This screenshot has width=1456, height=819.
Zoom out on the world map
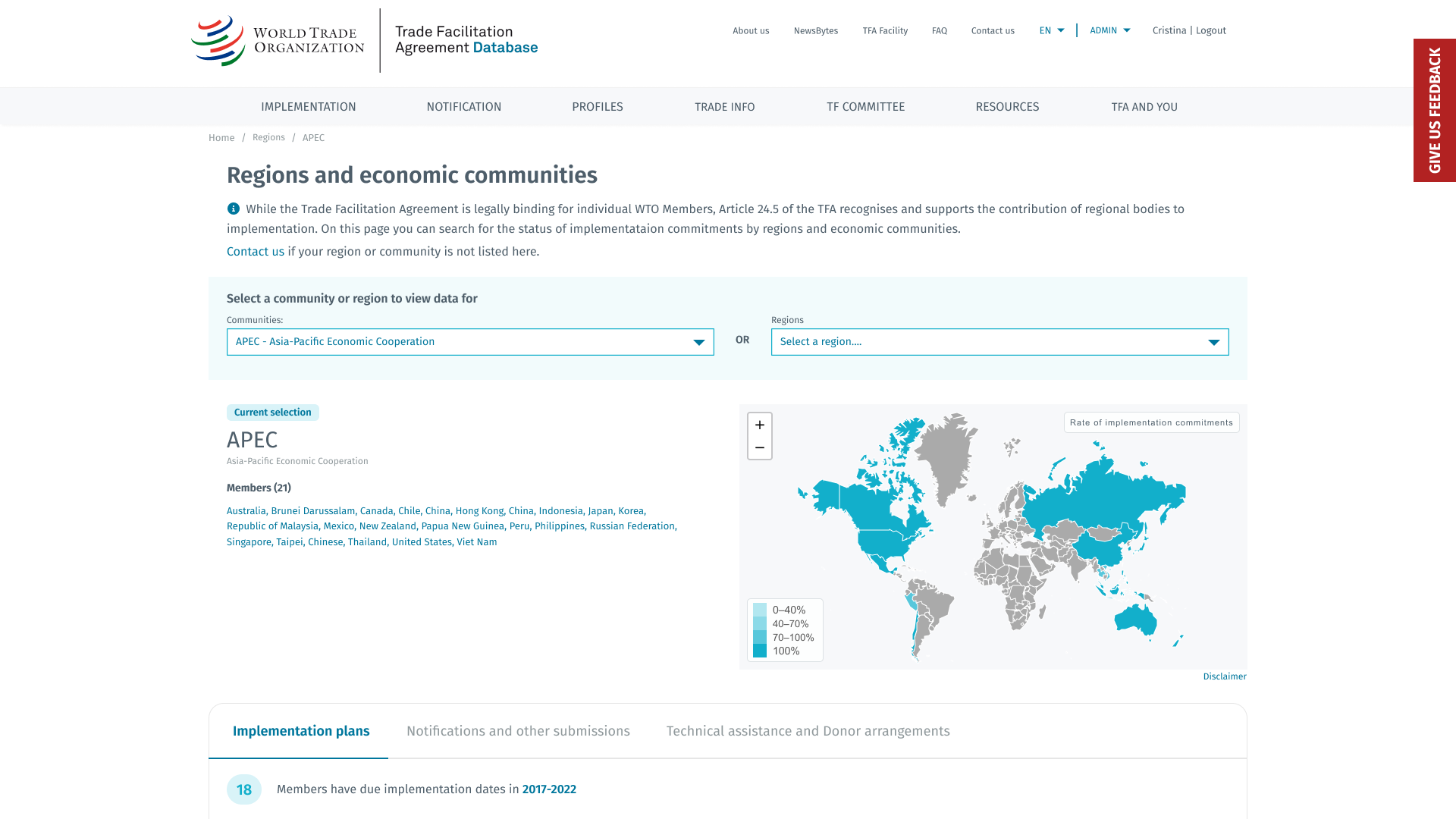(x=759, y=447)
